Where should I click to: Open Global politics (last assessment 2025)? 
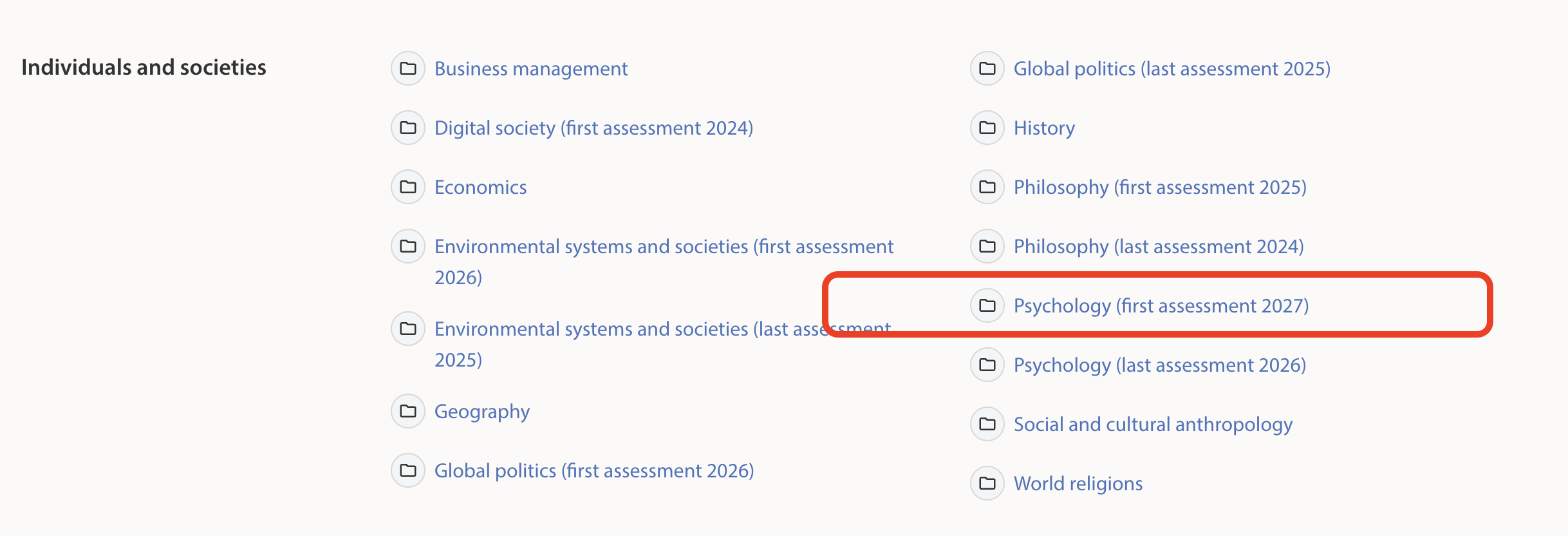pos(1171,69)
